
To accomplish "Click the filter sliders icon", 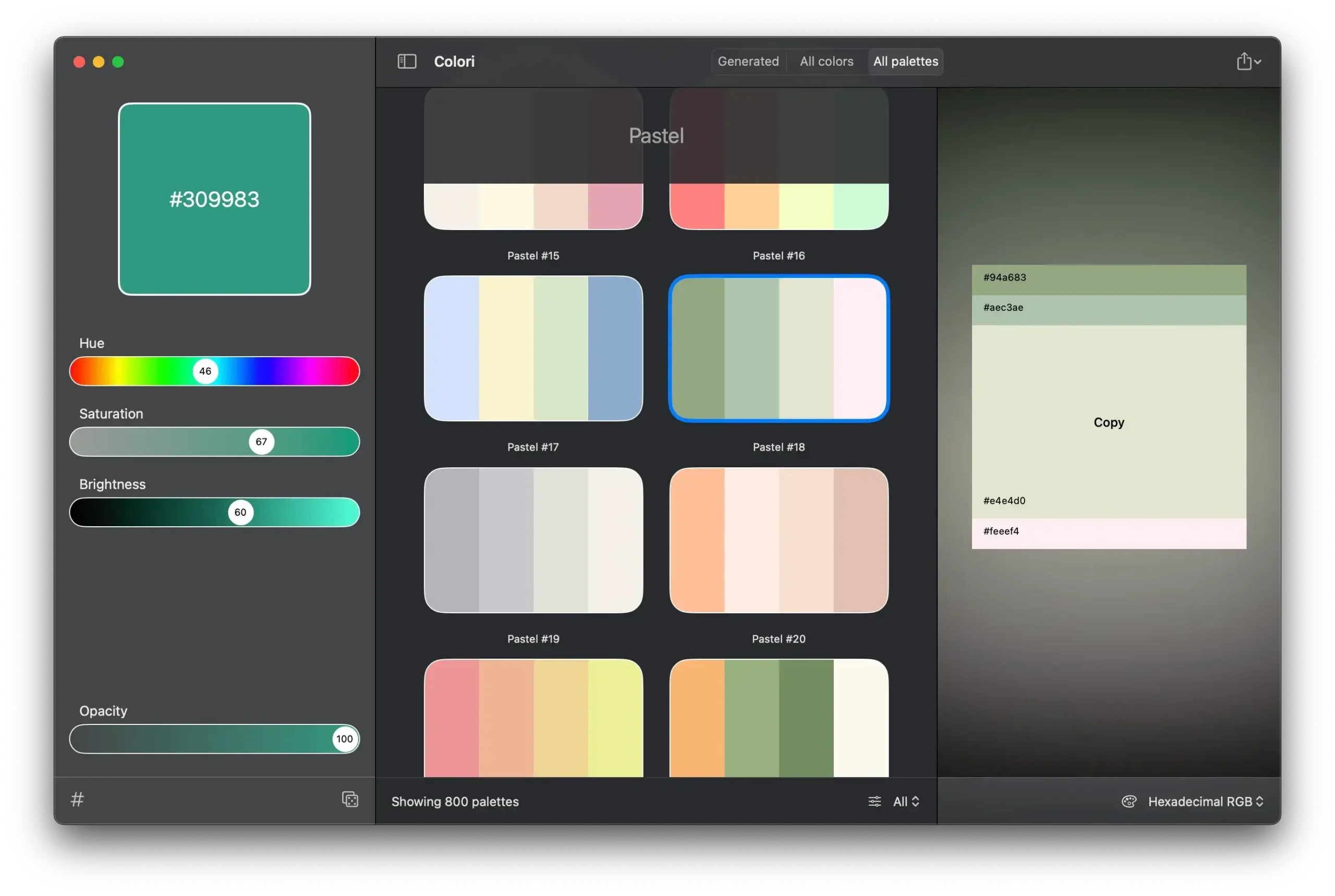I will click(874, 801).
